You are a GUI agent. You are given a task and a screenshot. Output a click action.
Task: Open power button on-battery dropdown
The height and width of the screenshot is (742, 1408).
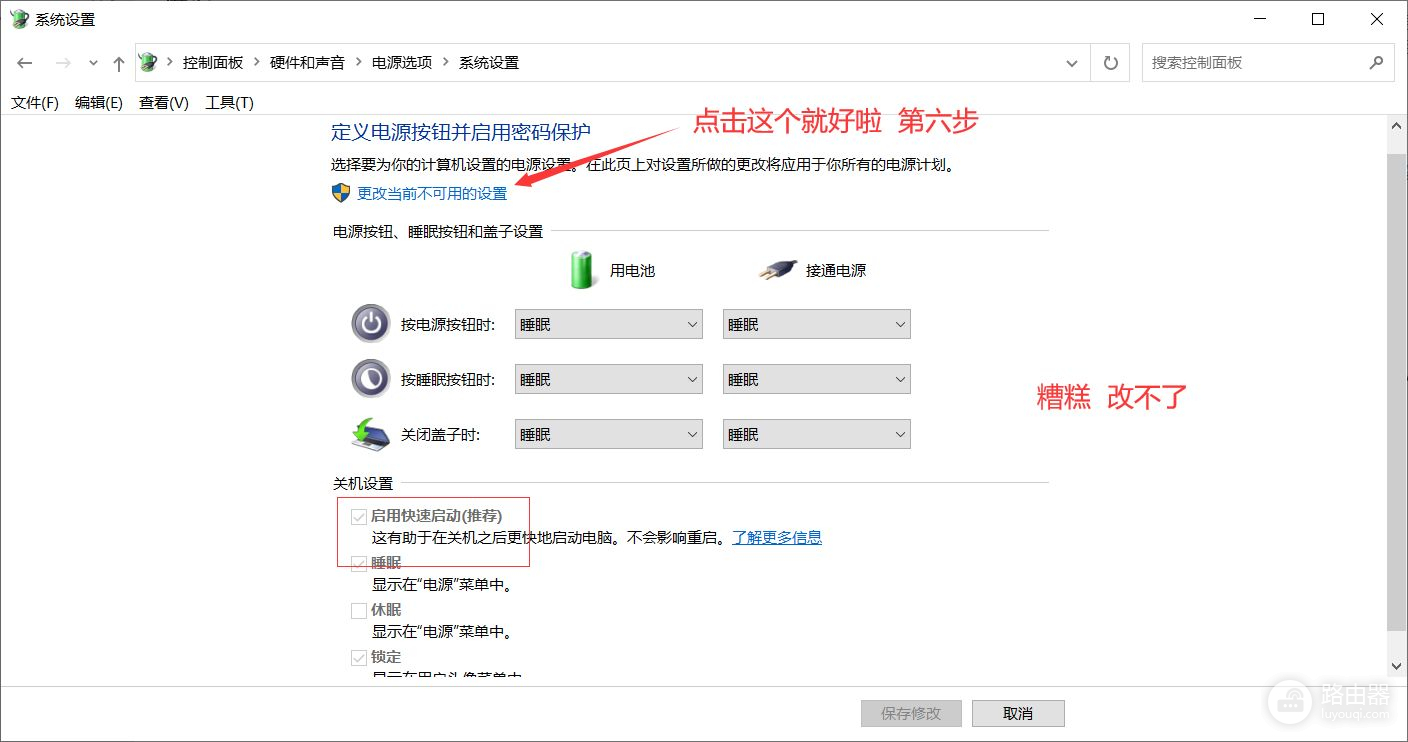609,324
